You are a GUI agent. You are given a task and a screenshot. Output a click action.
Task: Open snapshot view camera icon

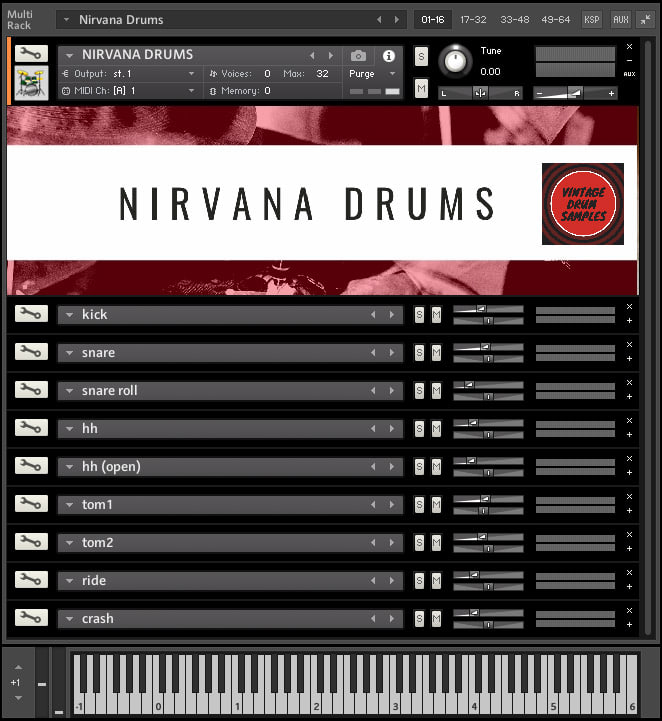[x=359, y=56]
